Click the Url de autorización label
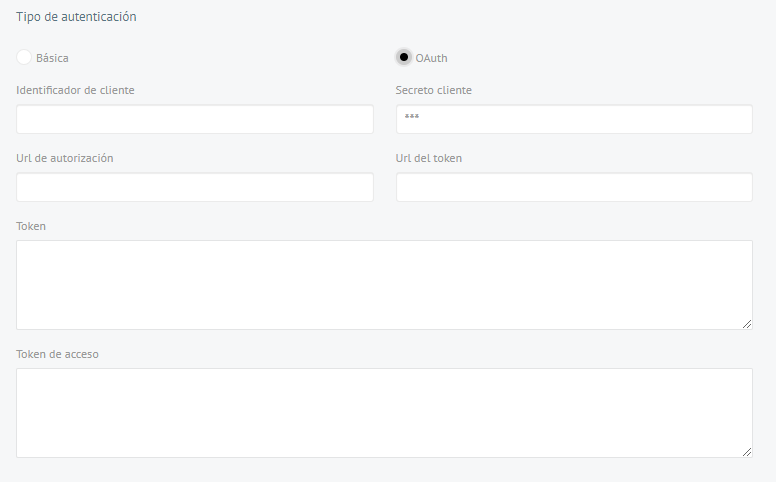The image size is (776, 482). pos(65,158)
